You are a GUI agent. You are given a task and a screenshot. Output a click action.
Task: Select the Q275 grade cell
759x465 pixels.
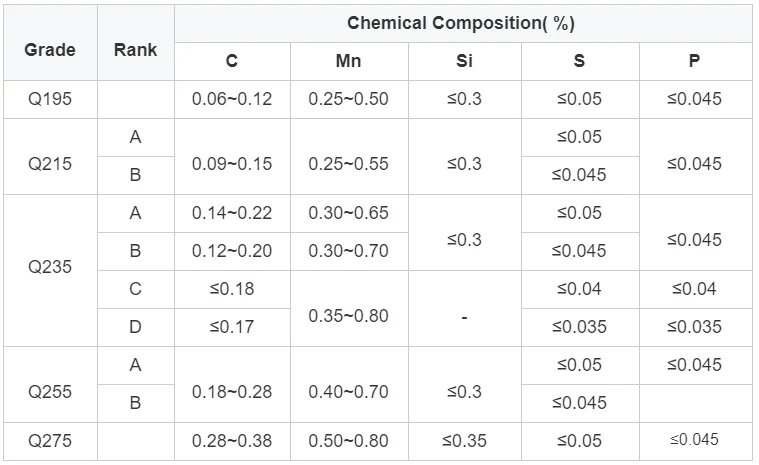coord(49,440)
